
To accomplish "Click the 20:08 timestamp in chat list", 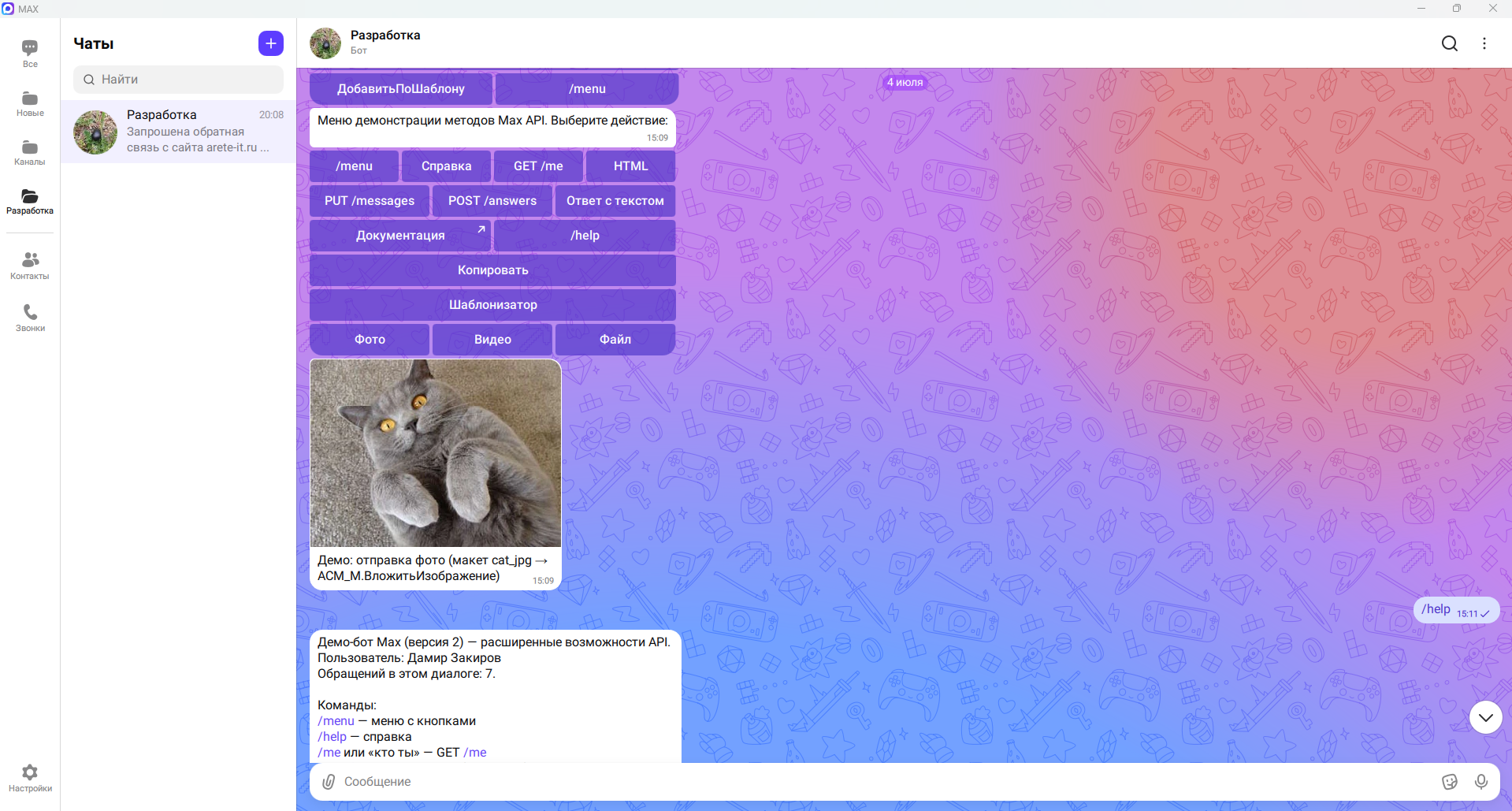I will 271,115.
